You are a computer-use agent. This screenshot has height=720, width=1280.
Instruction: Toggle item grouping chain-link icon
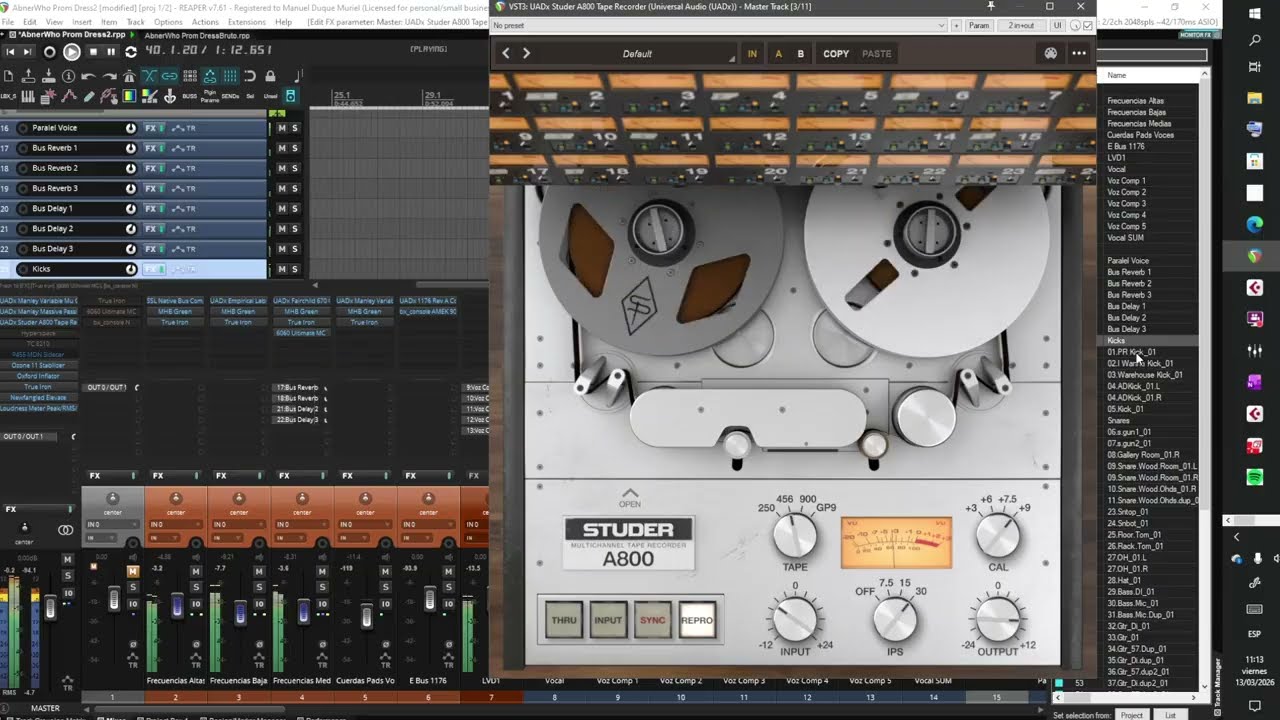tap(169, 76)
